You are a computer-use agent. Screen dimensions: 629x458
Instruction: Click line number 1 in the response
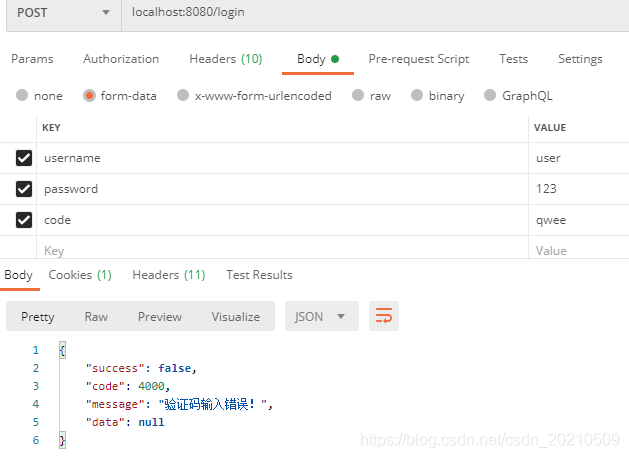36,350
